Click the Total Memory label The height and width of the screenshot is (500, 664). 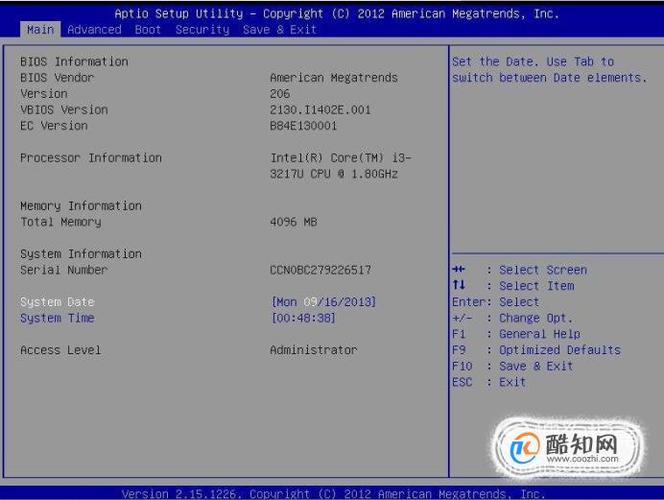[61, 222]
